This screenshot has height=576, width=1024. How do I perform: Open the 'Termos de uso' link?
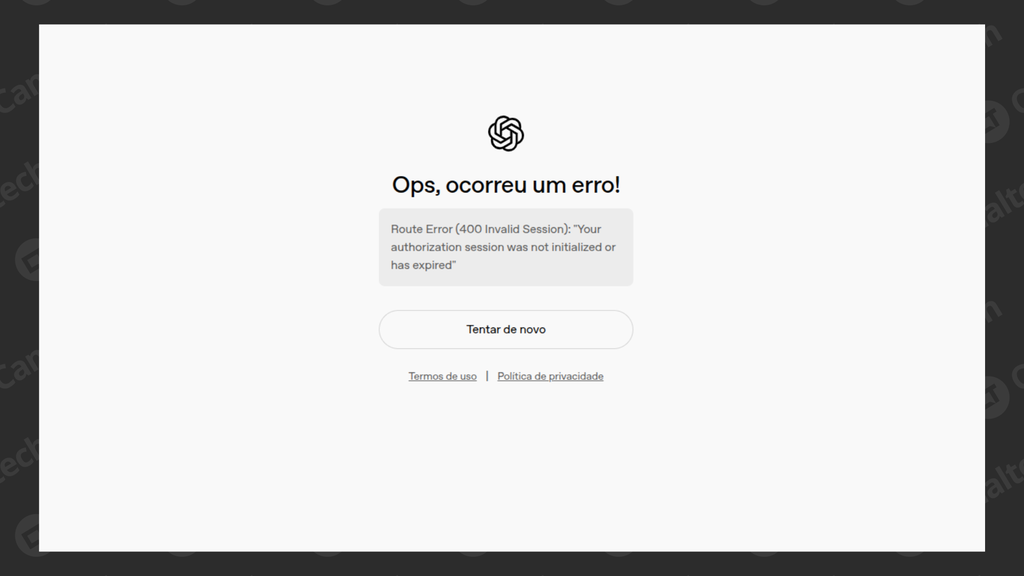point(442,376)
